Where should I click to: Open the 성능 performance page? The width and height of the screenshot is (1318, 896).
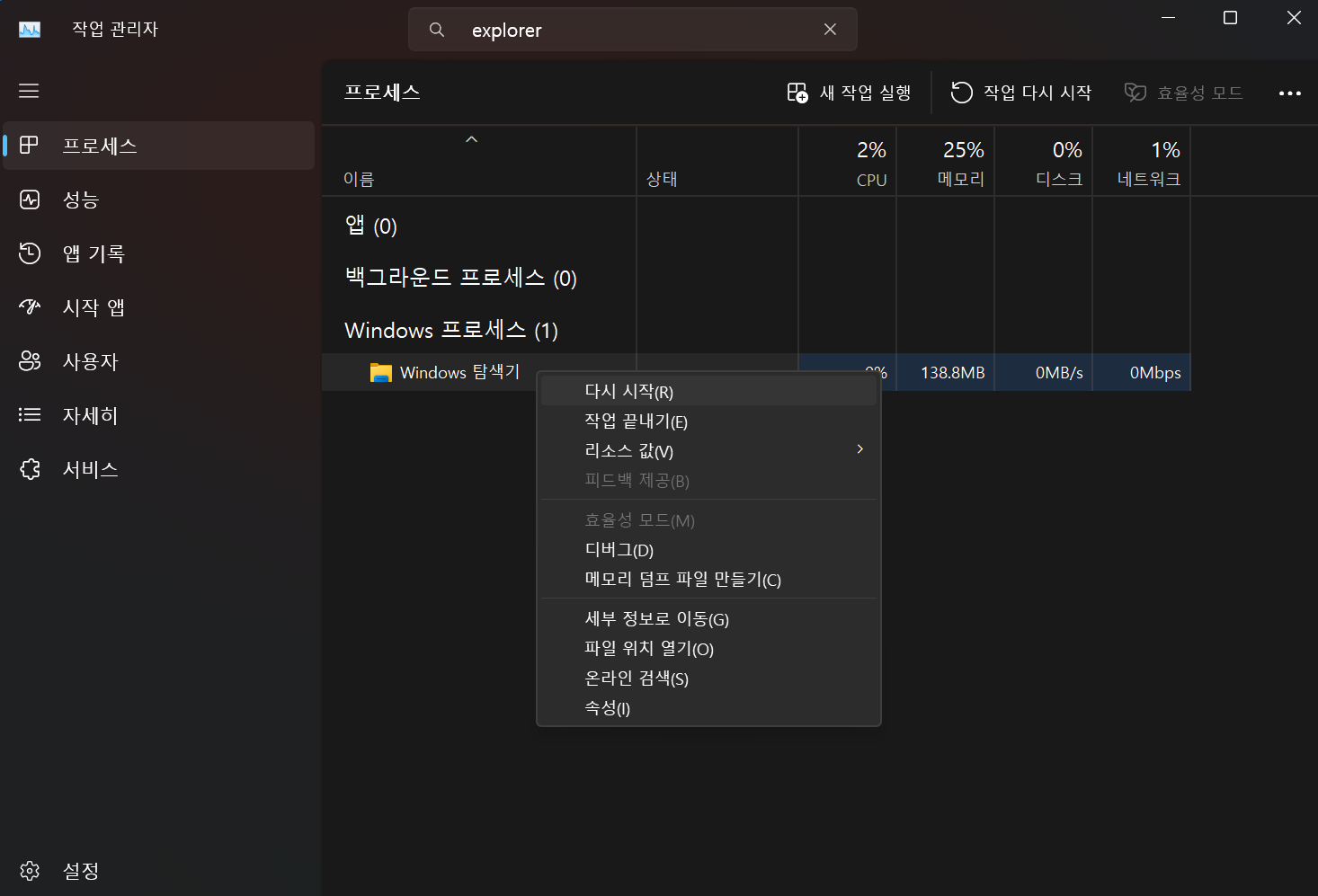pos(159,200)
